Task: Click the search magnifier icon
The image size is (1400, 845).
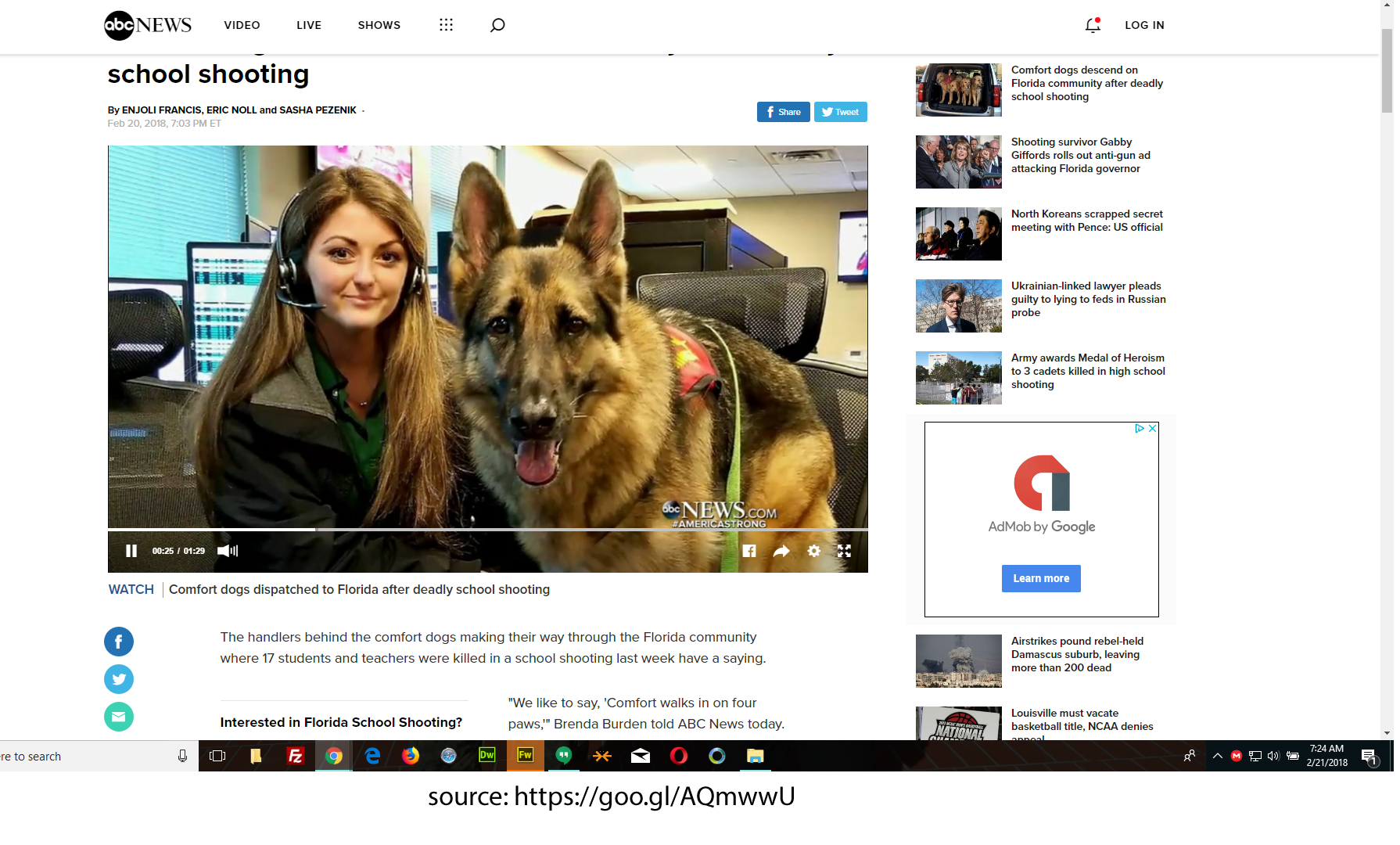Action: (497, 25)
